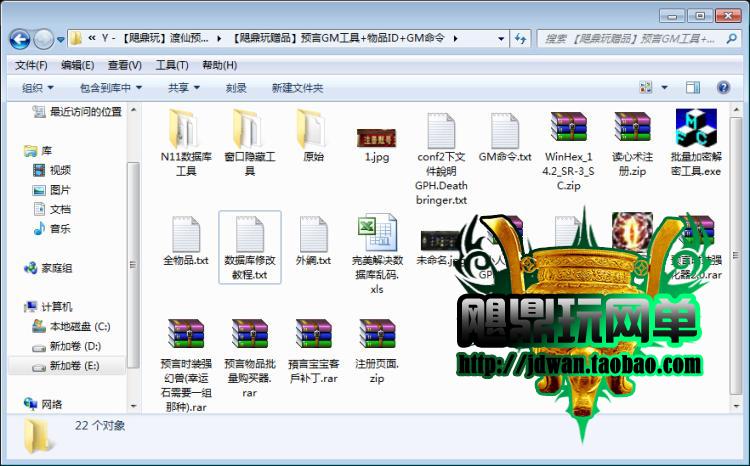Viewport: 750px width, 466px height.
Task: Select 本地磁盘 (C:) in navigation pane
Action: (79, 327)
